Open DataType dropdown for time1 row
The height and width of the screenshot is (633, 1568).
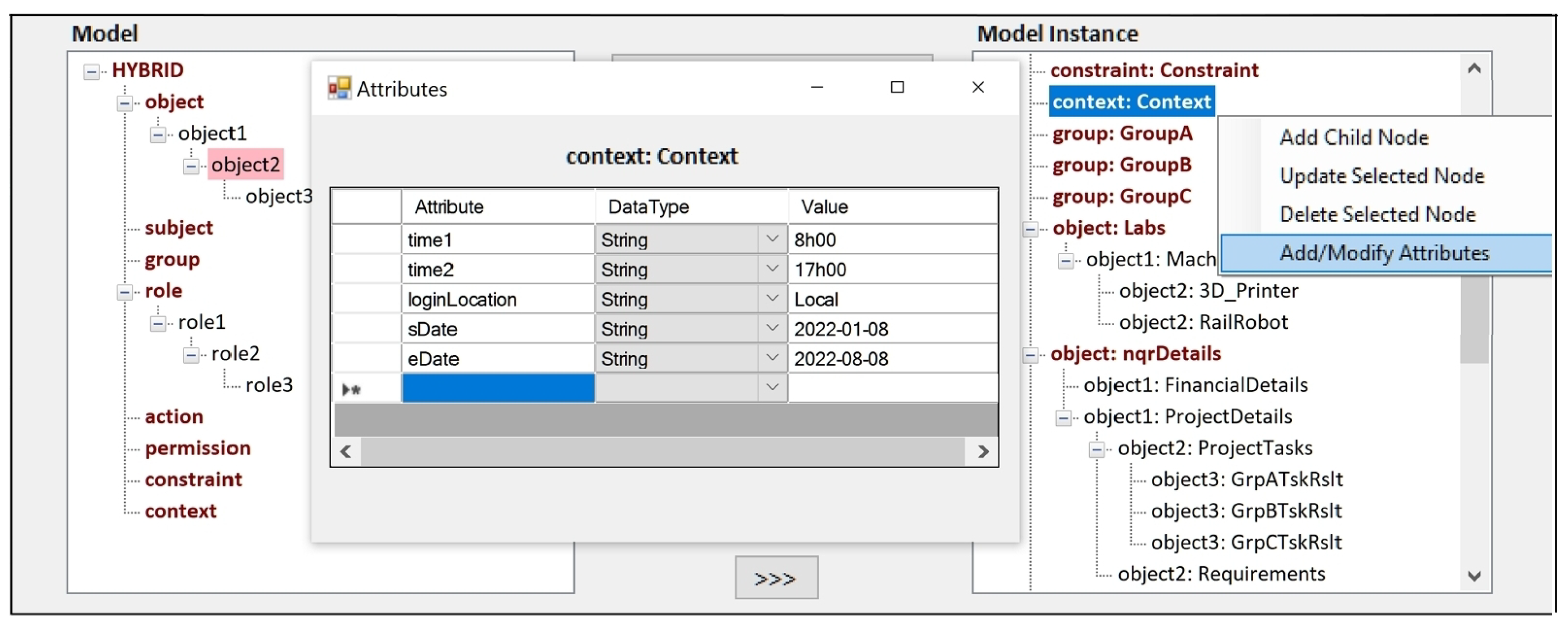[772, 240]
